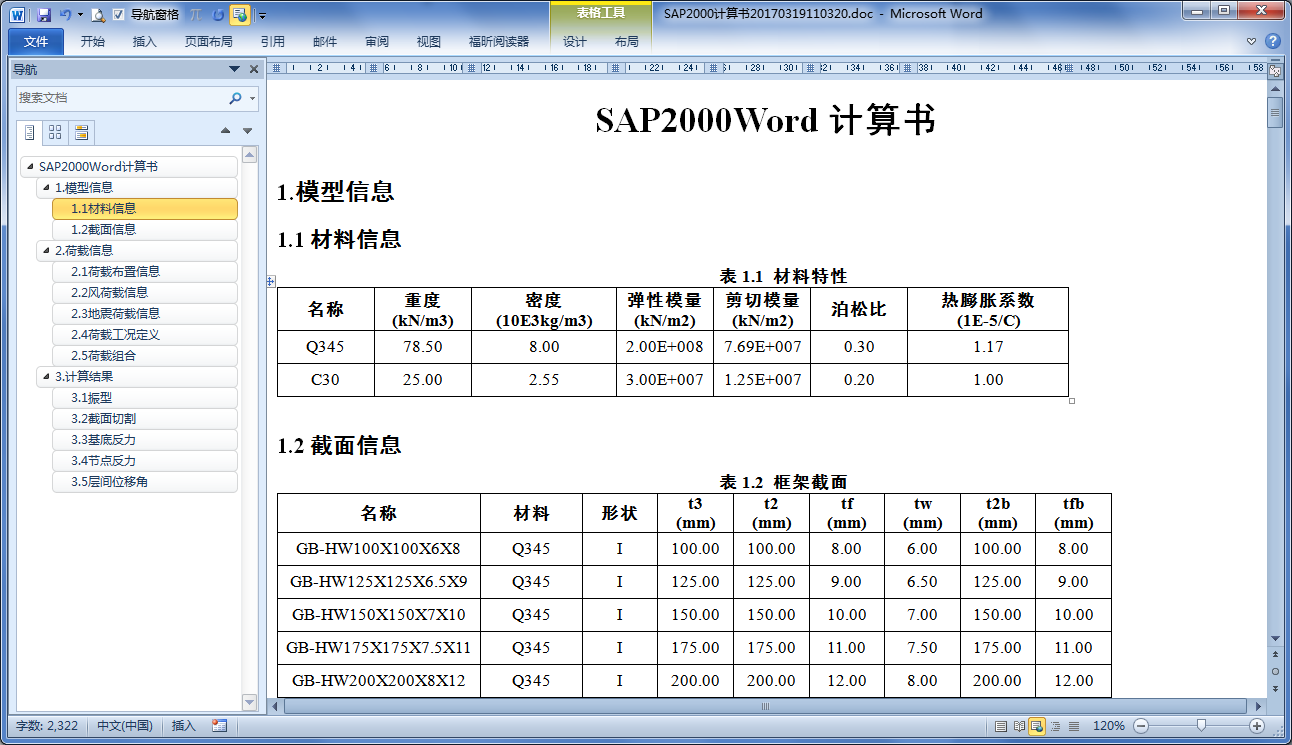Click the Save icon in quick access toolbar
The height and width of the screenshot is (745, 1292).
click(x=44, y=15)
